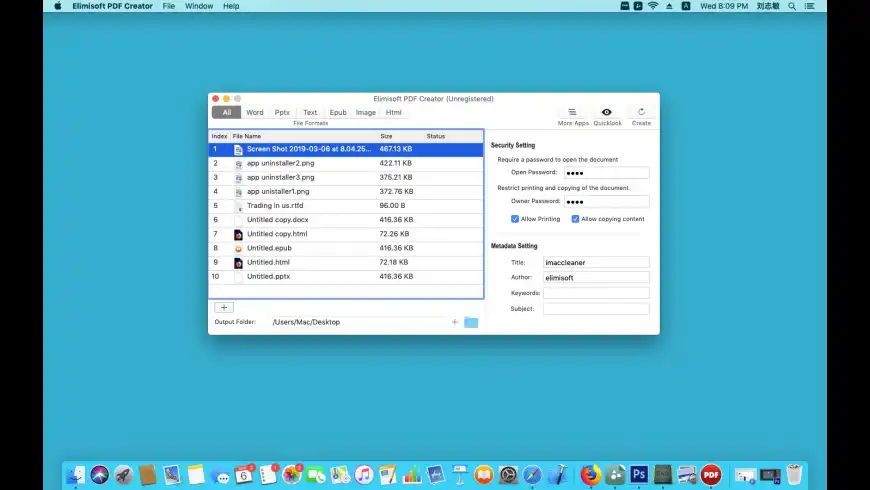Viewport: 870px width, 490px height.
Task: Open Notes app in the dock
Action: tap(196, 475)
